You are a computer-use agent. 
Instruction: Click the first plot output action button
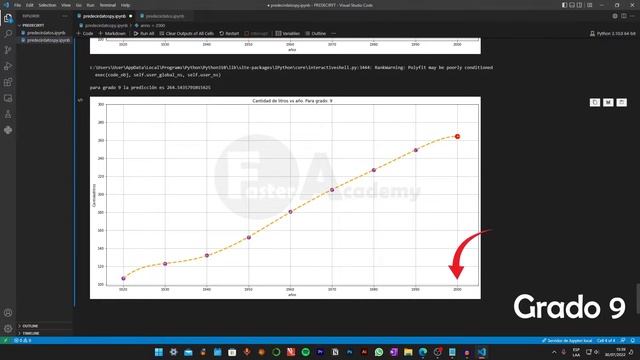[x=595, y=102]
